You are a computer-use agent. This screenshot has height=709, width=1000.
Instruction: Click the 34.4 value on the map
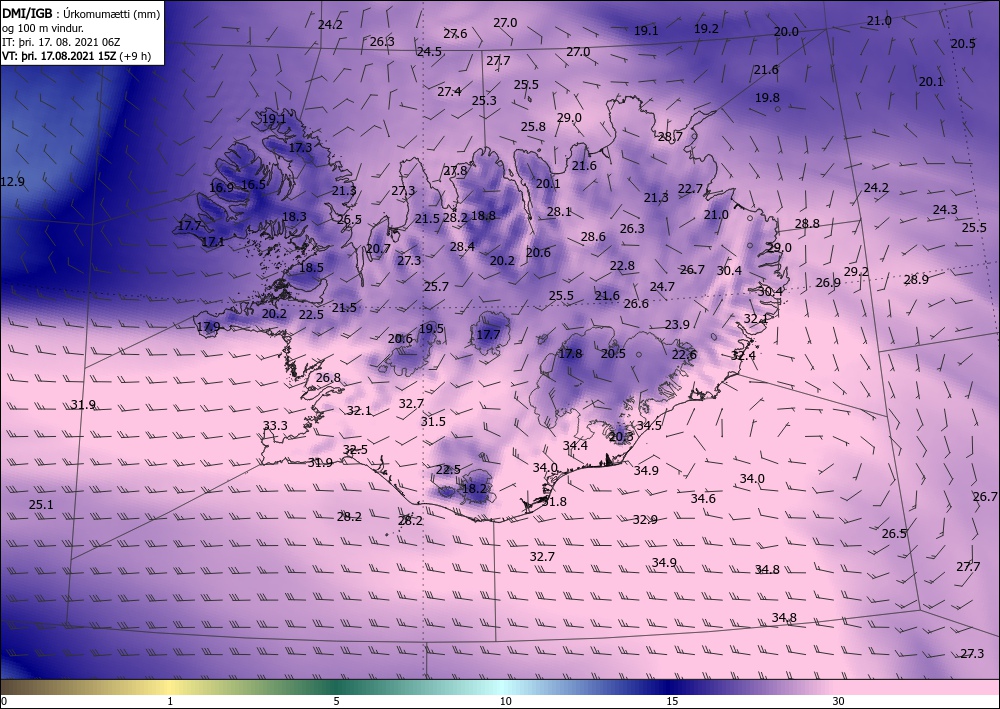pos(575,446)
